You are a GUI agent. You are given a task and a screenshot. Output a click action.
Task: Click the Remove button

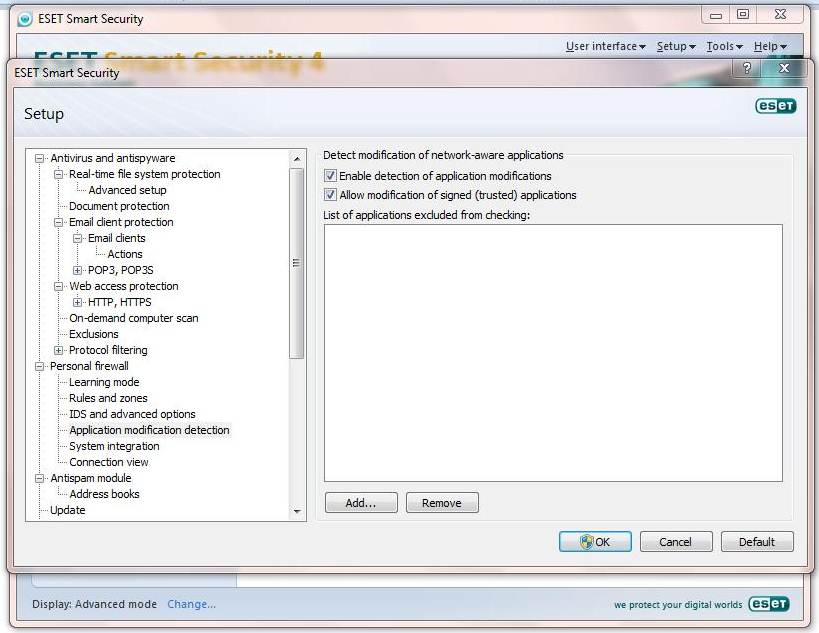coord(442,502)
